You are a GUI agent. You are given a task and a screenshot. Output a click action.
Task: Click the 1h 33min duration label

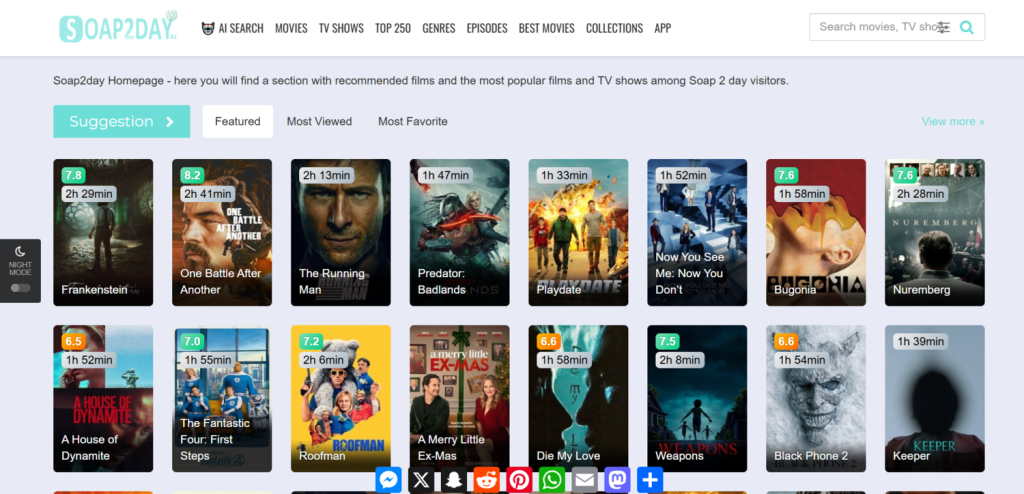[x=564, y=175]
